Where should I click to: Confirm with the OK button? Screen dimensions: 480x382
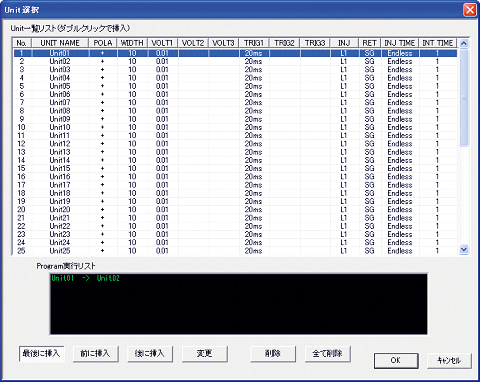pyautogui.click(x=396, y=360)
